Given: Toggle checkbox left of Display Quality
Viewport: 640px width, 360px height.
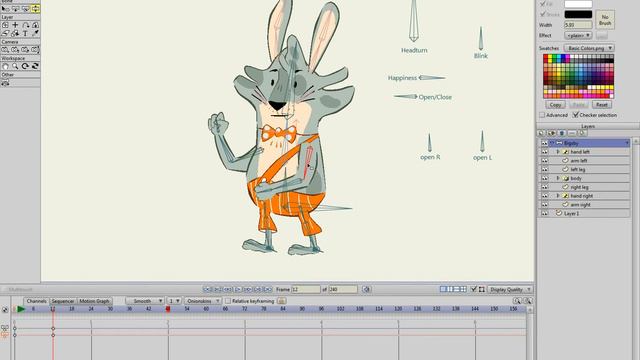Looking at the screenshot, I should click(473, 289).
